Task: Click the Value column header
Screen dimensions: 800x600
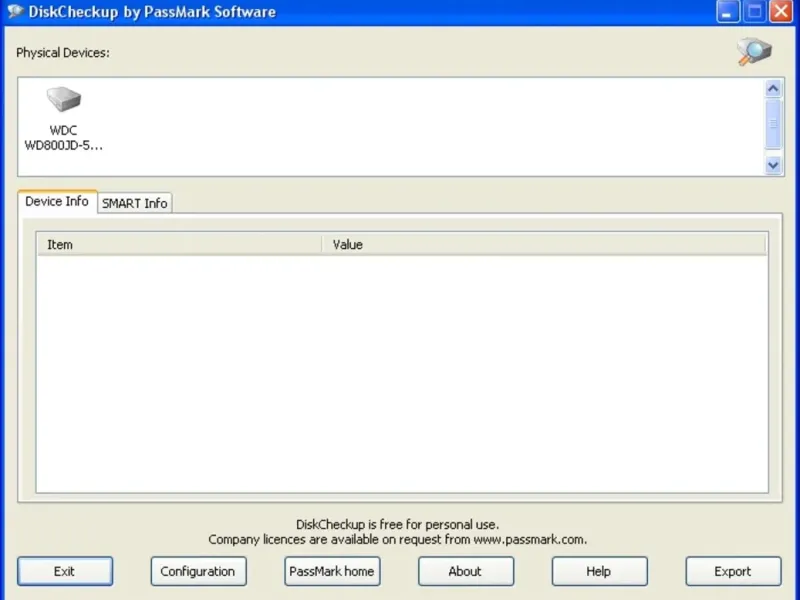Action: 544,244
